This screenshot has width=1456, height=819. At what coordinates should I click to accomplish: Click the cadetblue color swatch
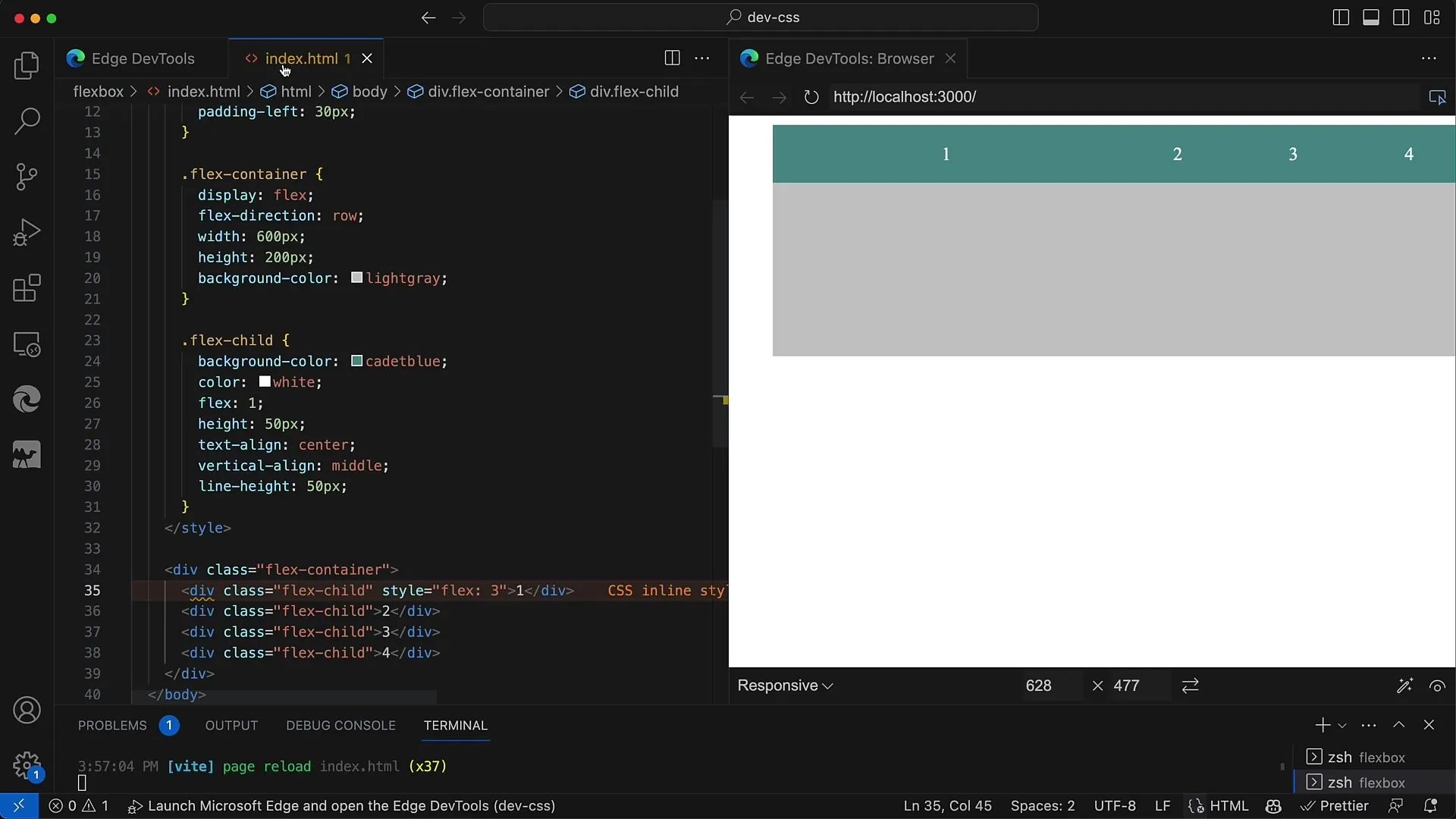(356, 361)
